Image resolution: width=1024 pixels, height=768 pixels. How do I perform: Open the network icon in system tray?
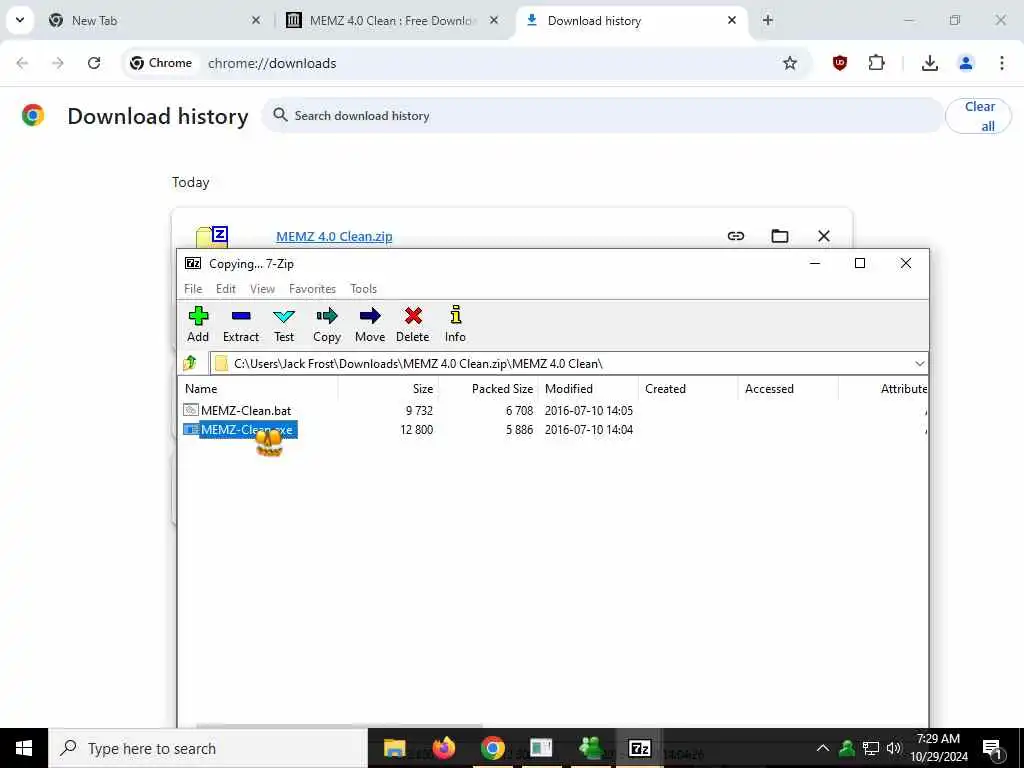[x=871, y=748]
